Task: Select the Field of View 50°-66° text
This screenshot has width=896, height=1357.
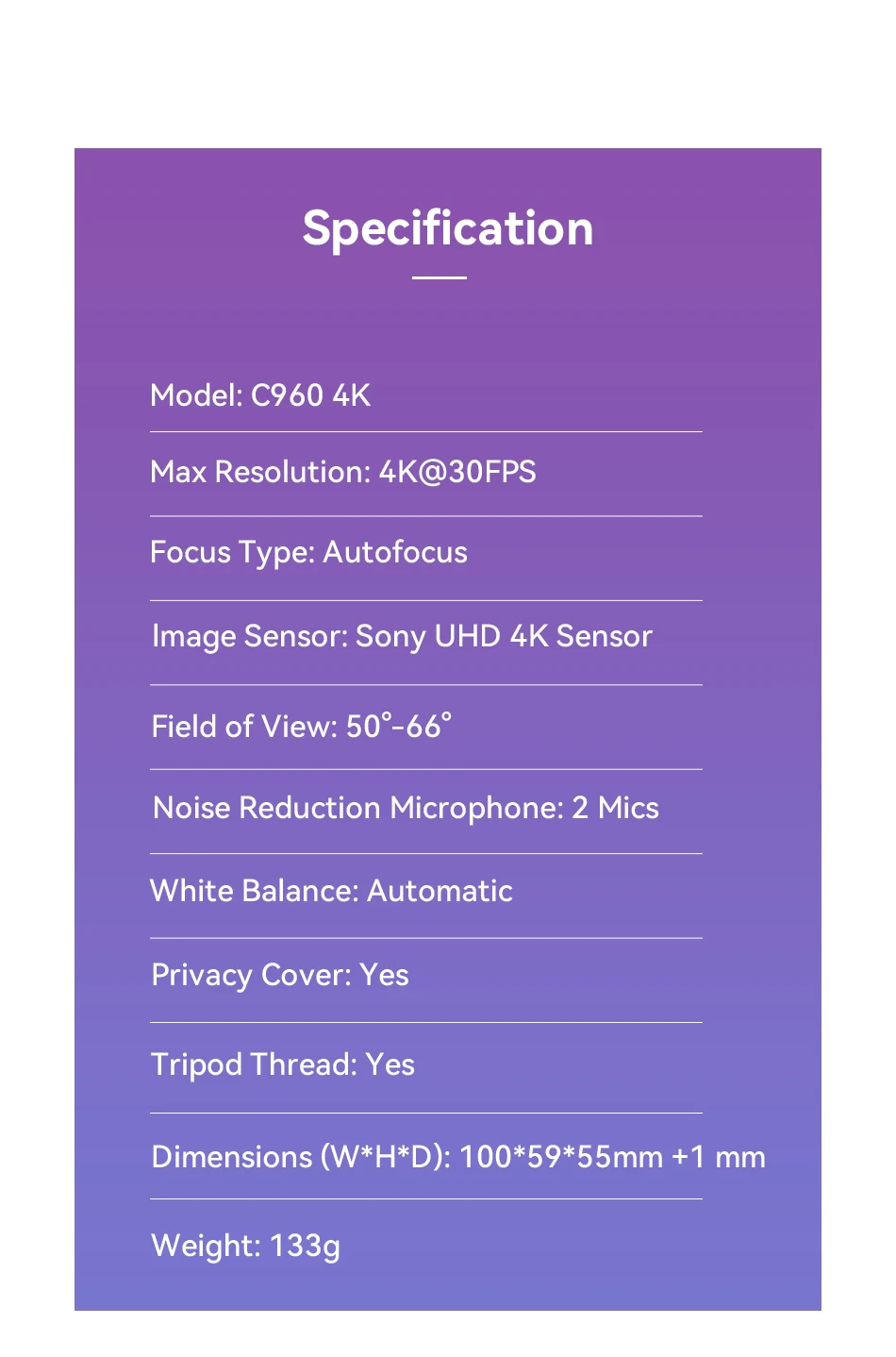Action: coord(302,726)
